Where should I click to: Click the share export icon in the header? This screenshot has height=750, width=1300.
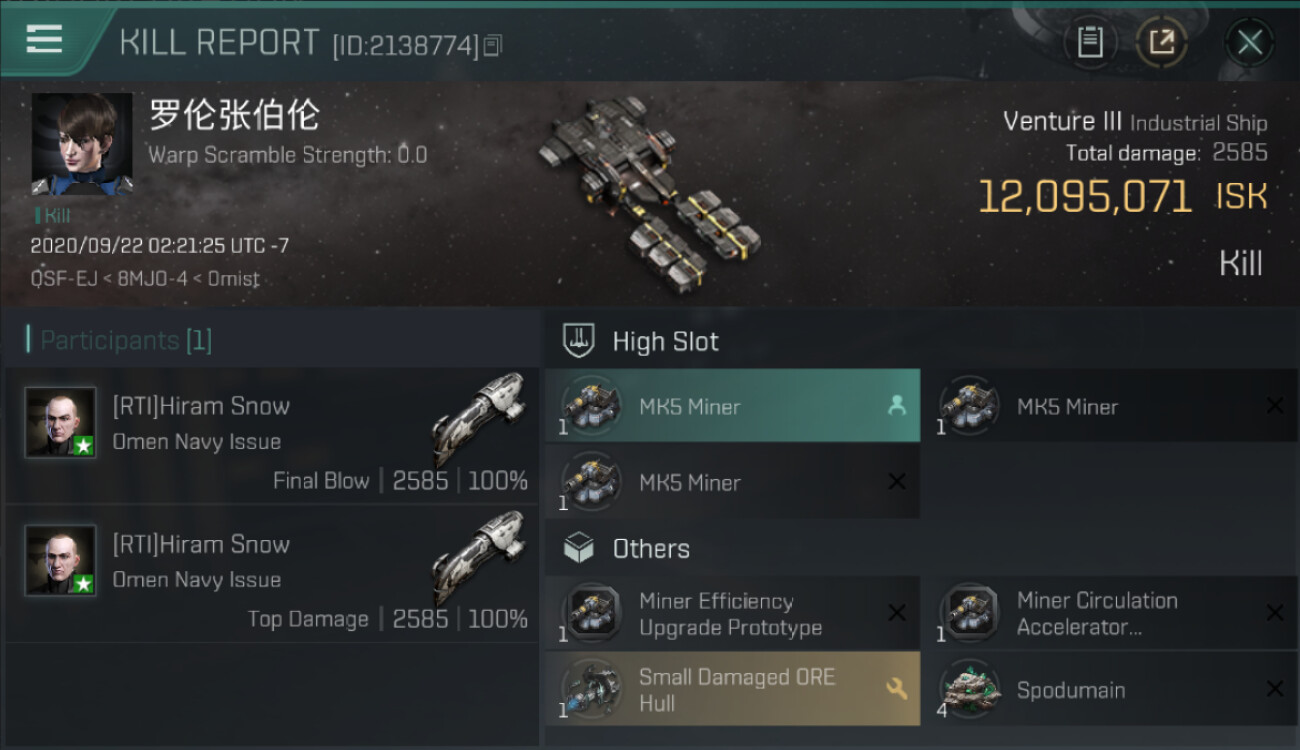coord(1161,42)
